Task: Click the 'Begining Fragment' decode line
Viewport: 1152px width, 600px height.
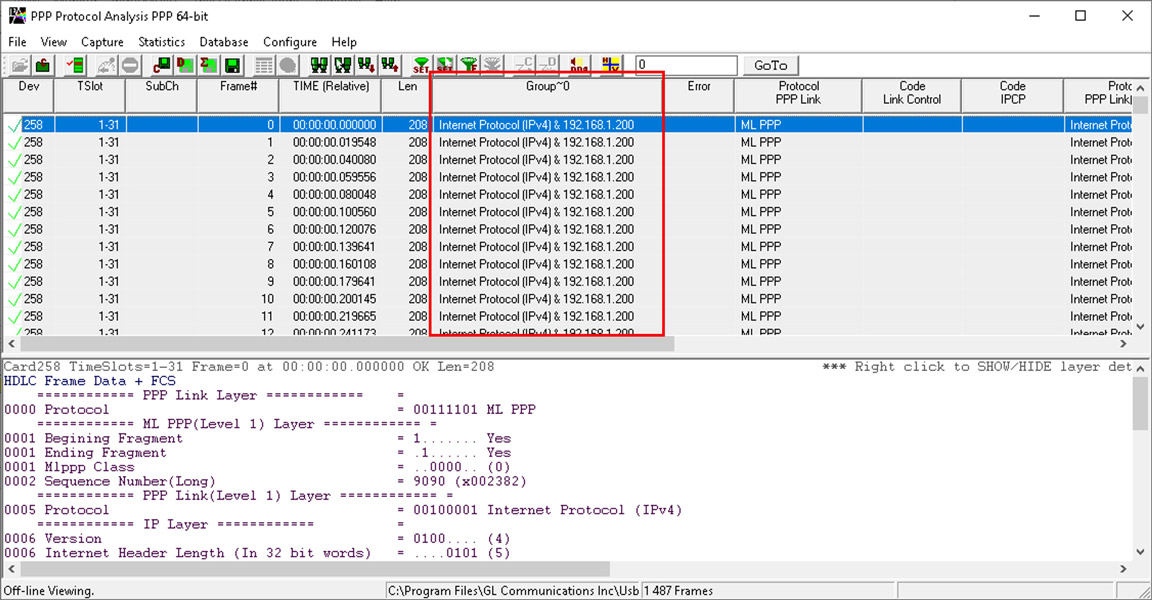Action: point(257,438)
